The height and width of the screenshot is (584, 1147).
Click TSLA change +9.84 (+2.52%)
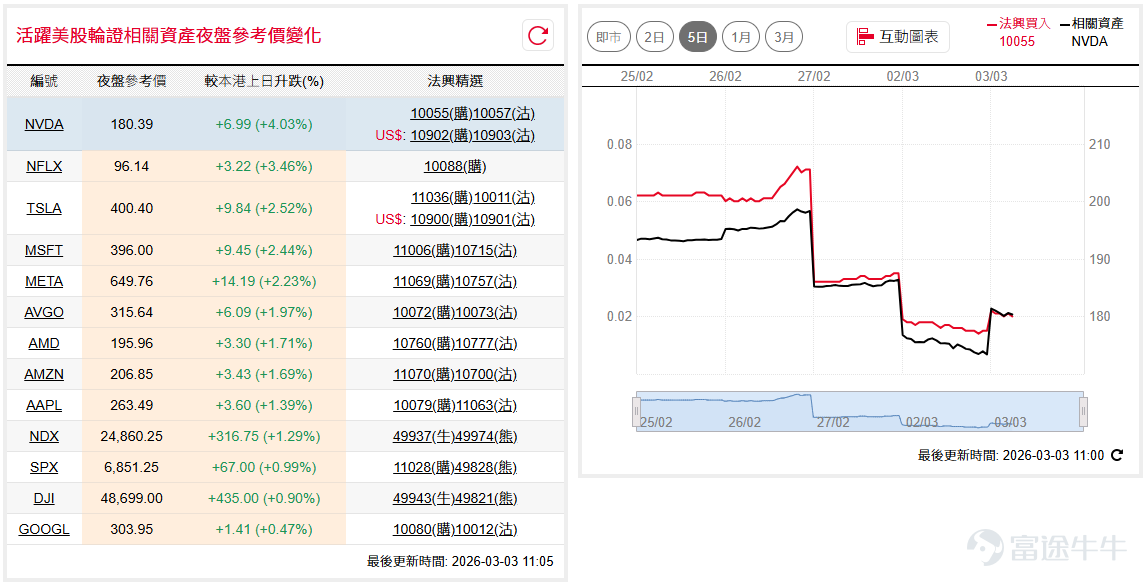tap(264, 208)
